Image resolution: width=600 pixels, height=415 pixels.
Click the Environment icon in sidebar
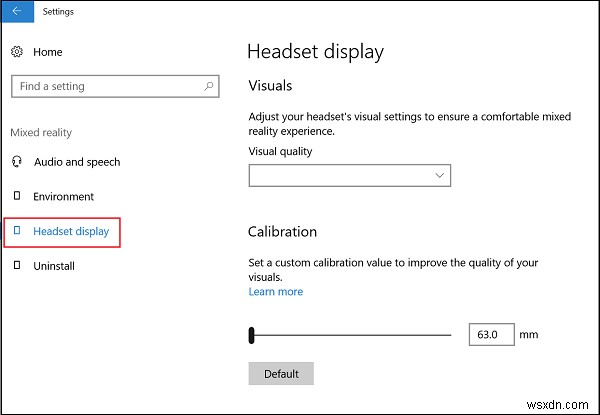pos(16,196)
